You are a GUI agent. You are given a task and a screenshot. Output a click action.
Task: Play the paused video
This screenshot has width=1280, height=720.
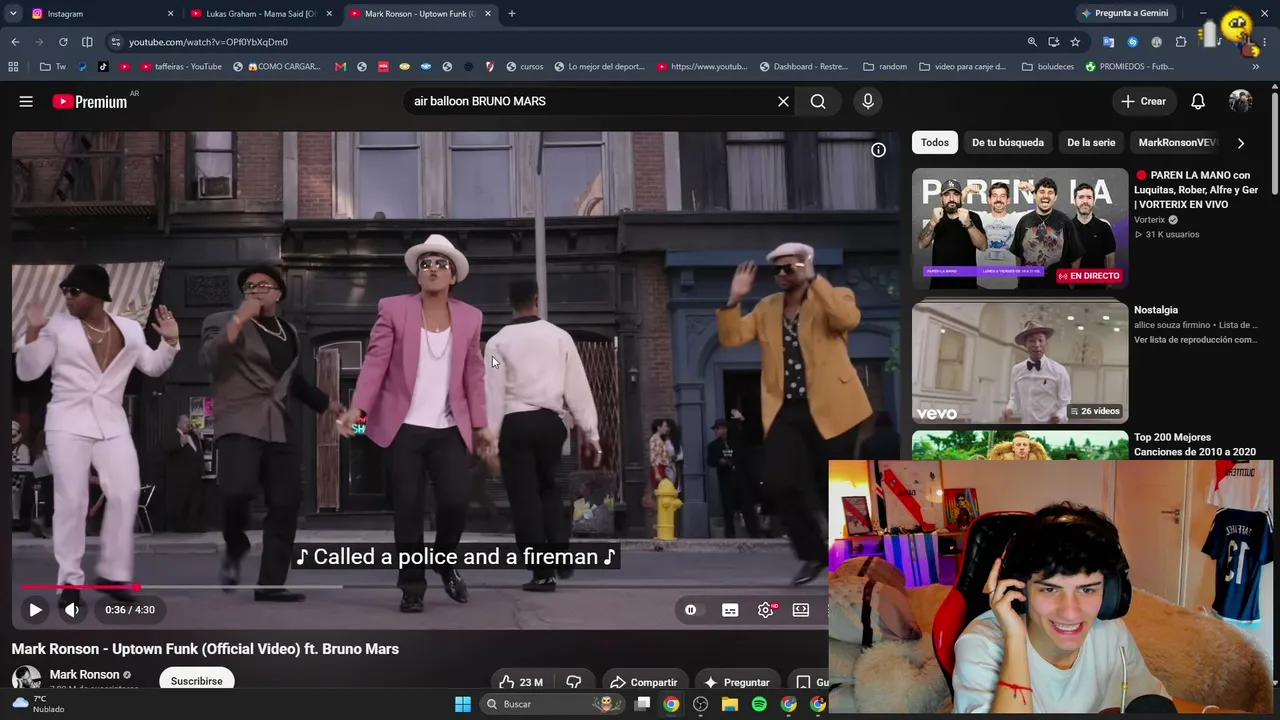pyautogui.click(x=35, y=610)
